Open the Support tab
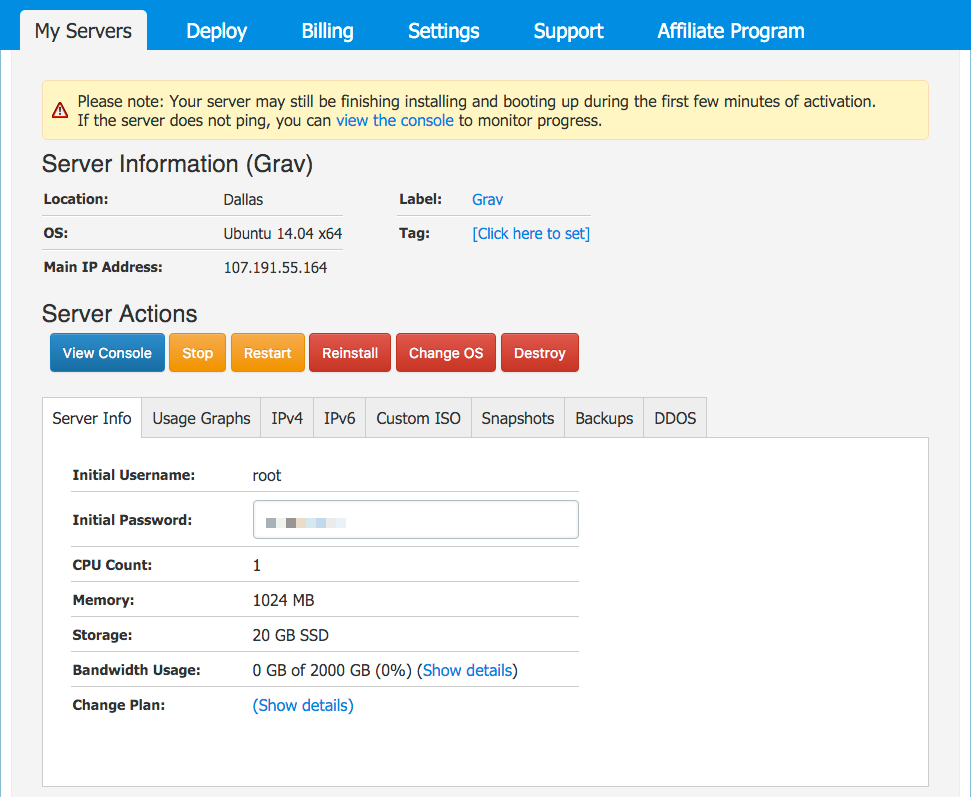Viewport: 971px width, 797px height. tap(568, 31)
